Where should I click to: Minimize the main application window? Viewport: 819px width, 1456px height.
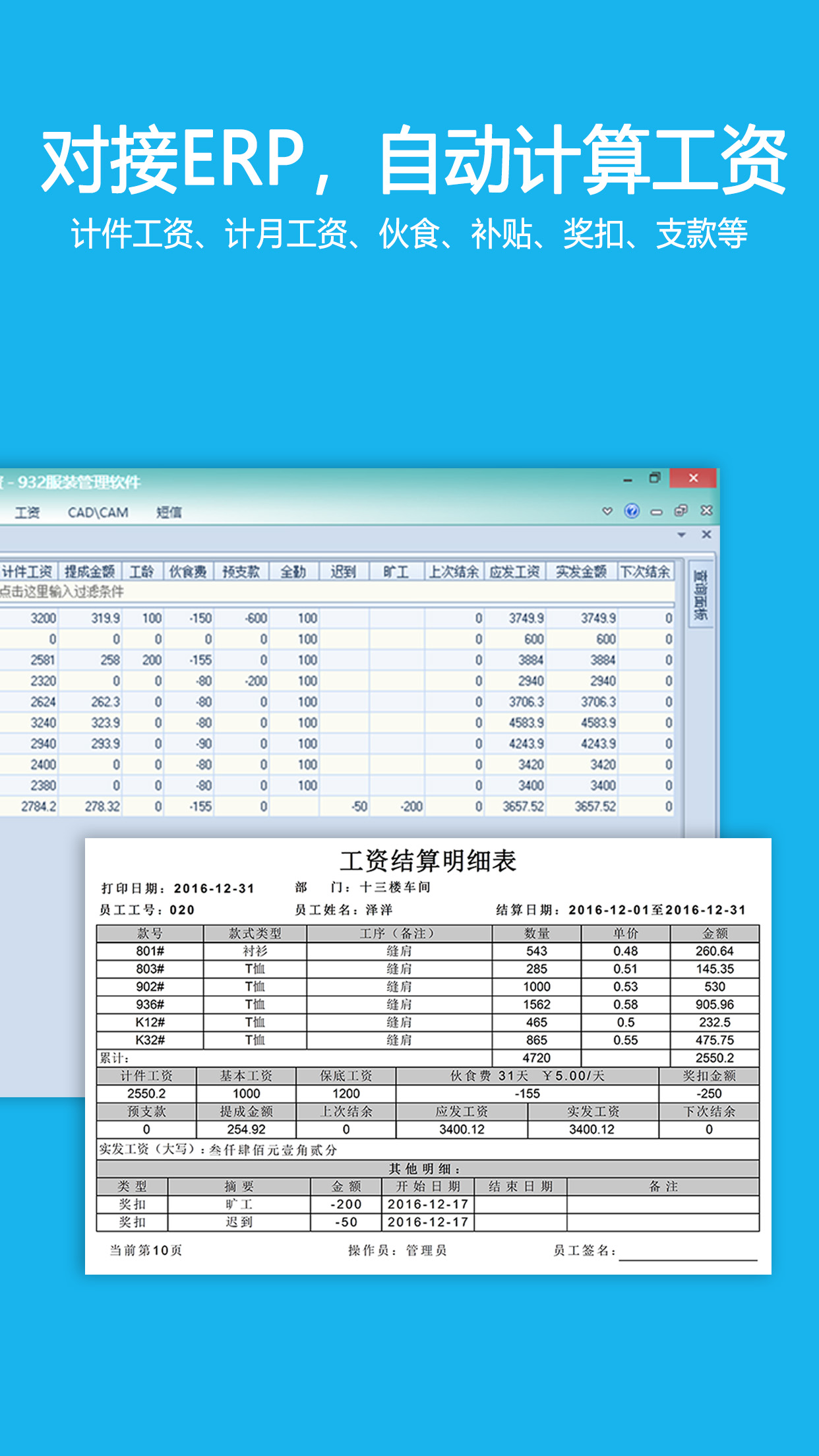coord(628,479)
